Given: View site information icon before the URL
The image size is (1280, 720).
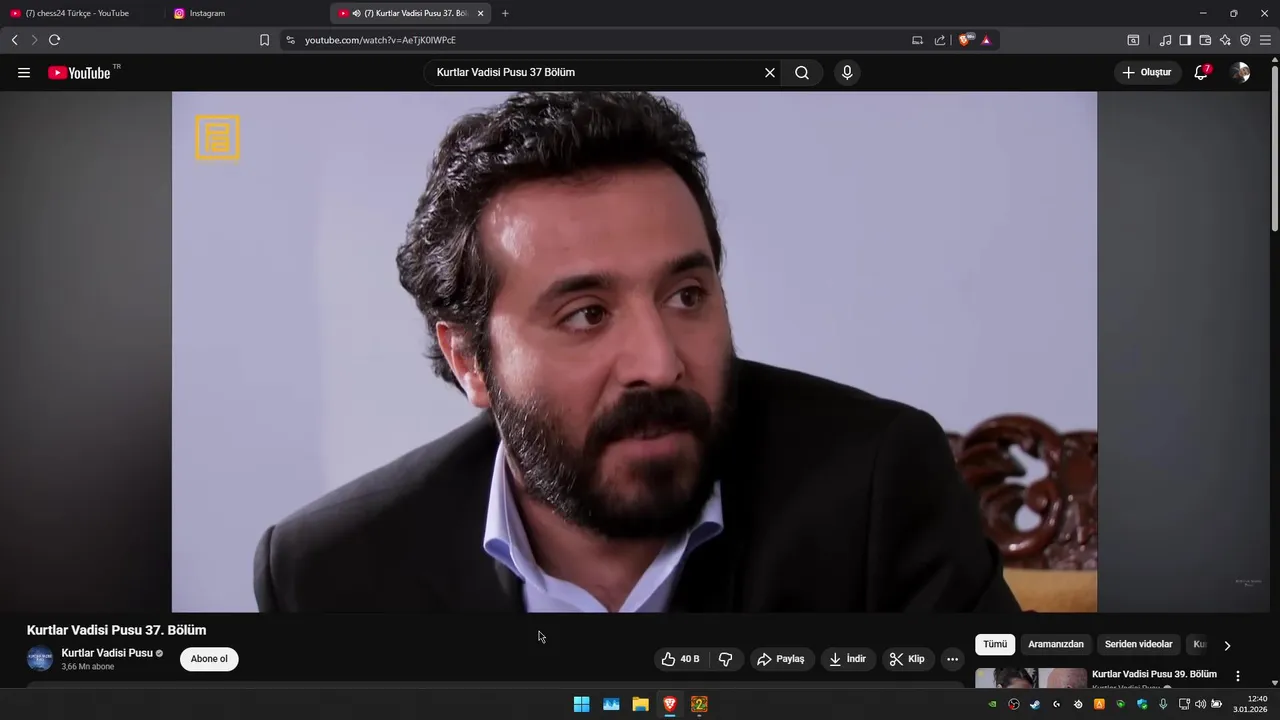Looking at the screenshot, I should [x=290, y=40].
